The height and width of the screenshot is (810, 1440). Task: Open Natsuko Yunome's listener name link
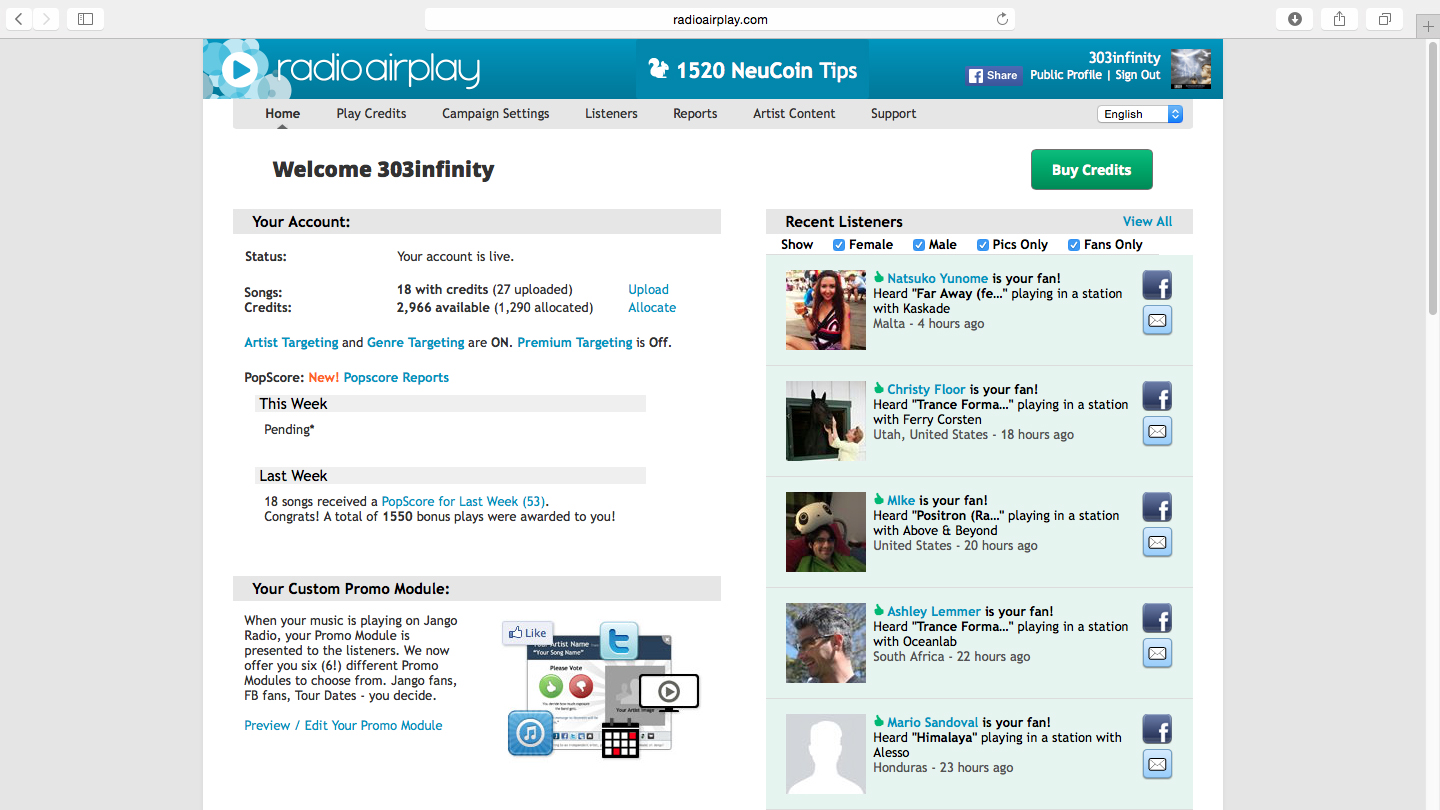937,278
